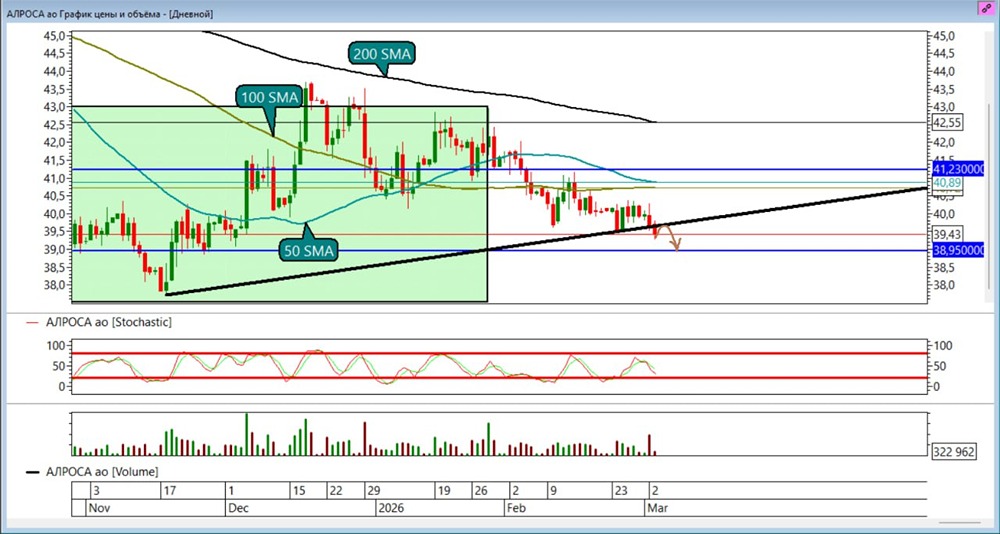Select the АЛРОСА ао [Stochastic] legend label
1000x534 pixels.
(109, 322)
